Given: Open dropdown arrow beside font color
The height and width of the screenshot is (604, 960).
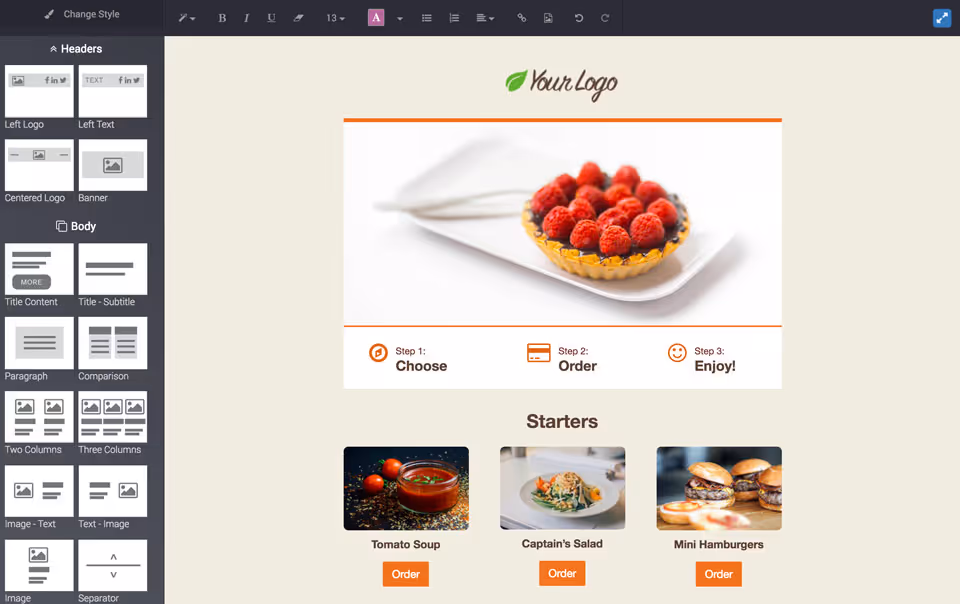Looking at the screenshot, I should coord(400,18).
